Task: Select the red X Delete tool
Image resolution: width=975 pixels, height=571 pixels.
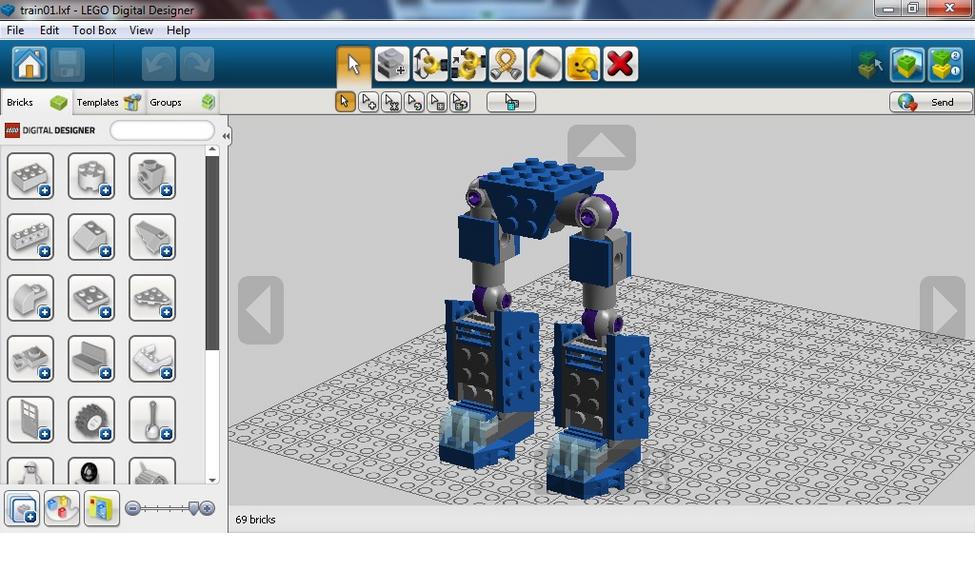Action: pyautogui.click(x=620, y=65)
